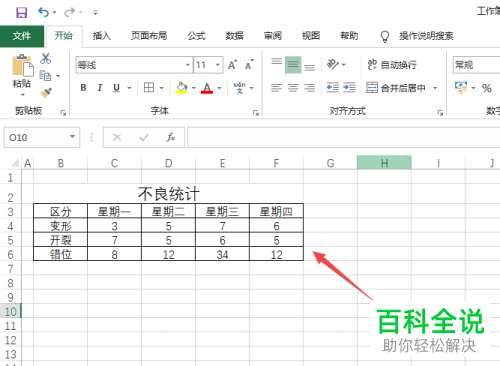
Task: Click the Enter checkmark in formula bar
Action: tap(144, 137)
